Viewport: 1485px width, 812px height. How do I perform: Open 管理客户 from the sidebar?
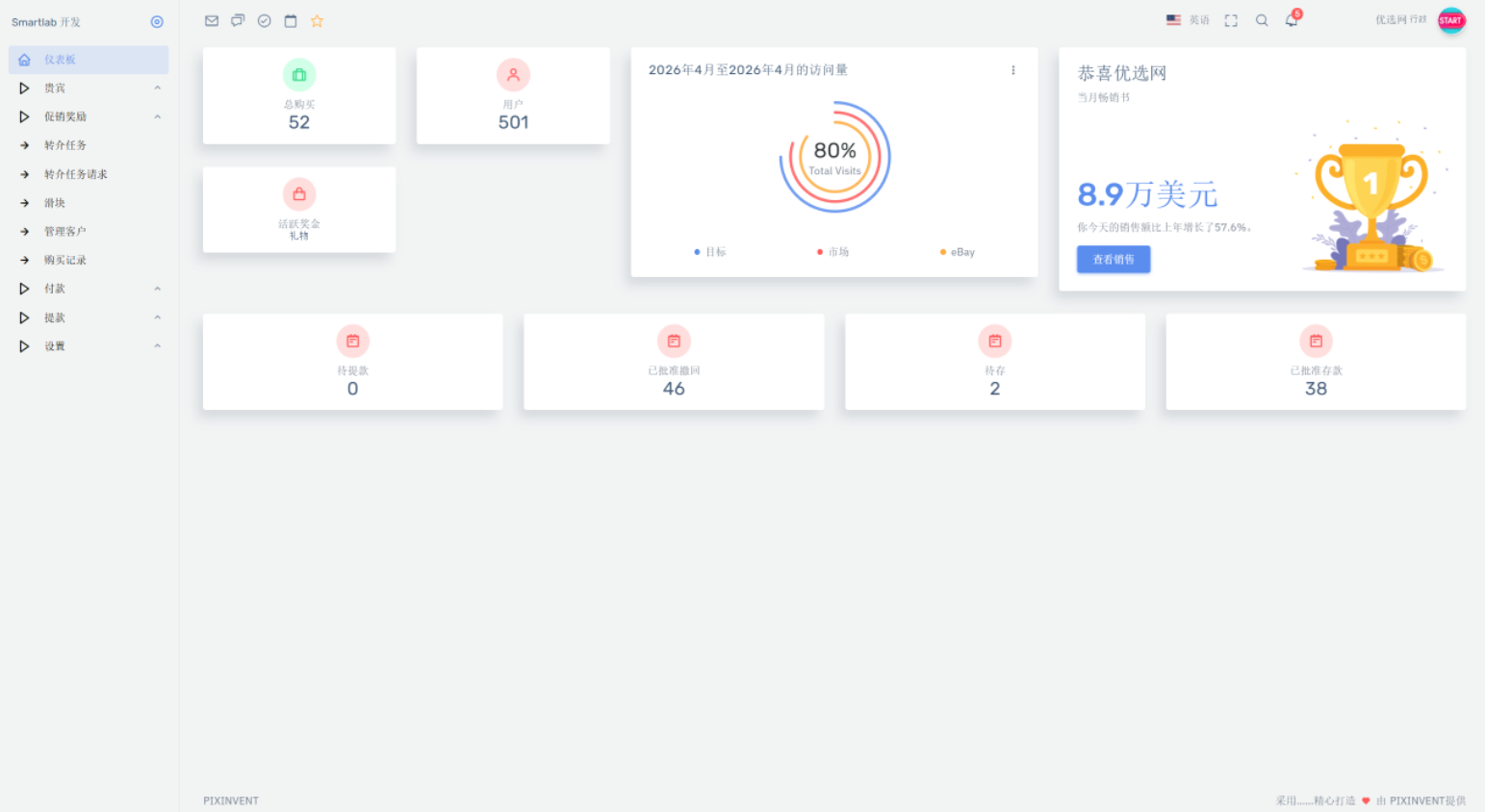(64, 232)
